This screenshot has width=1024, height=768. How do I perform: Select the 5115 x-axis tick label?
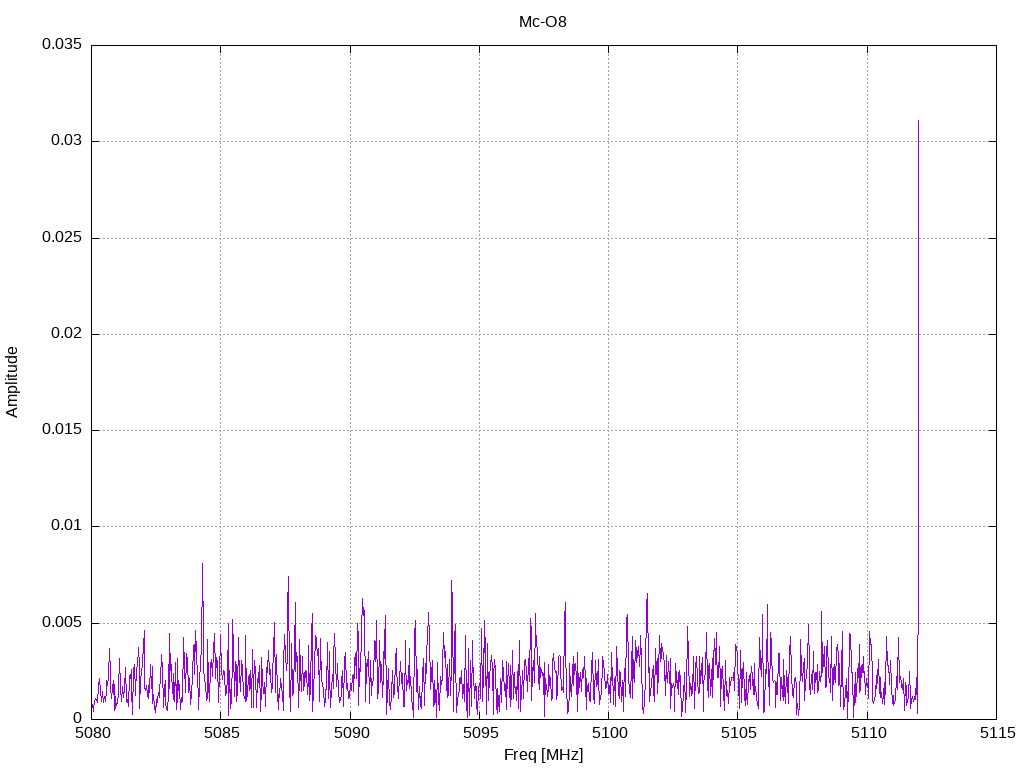click(996, 733)
